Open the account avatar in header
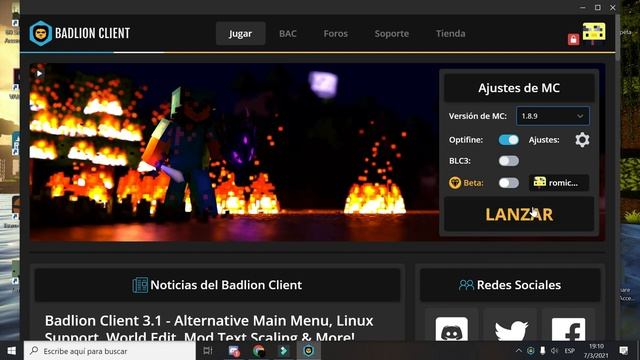The width and height of the screenshot is (640, 360). [594, 32]
